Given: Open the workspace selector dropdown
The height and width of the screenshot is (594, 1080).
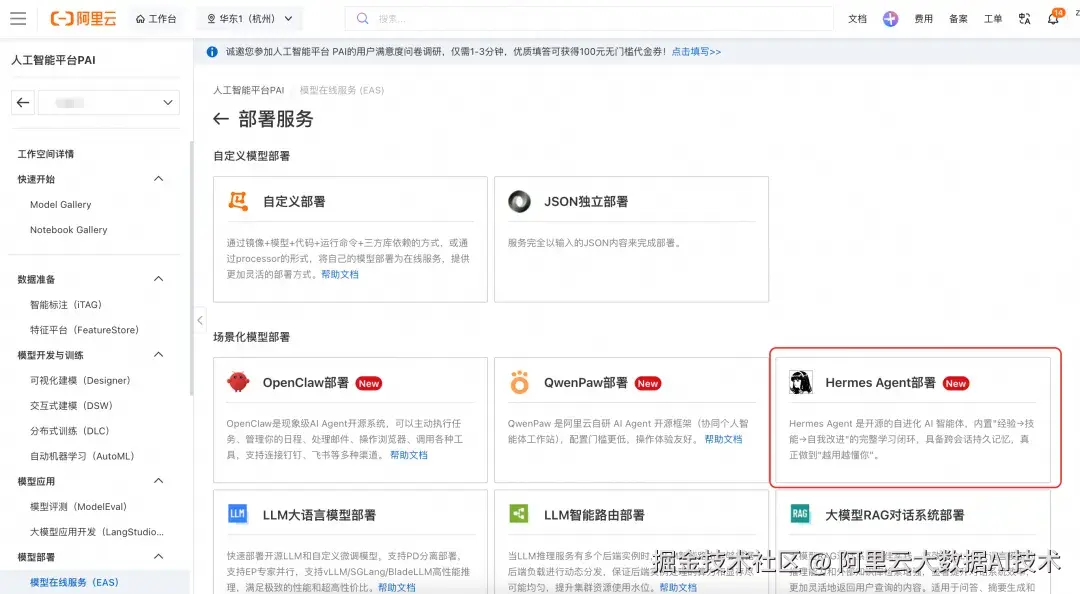Looking at the screenshot, I should pyautogui.click(x=109, y=103).
